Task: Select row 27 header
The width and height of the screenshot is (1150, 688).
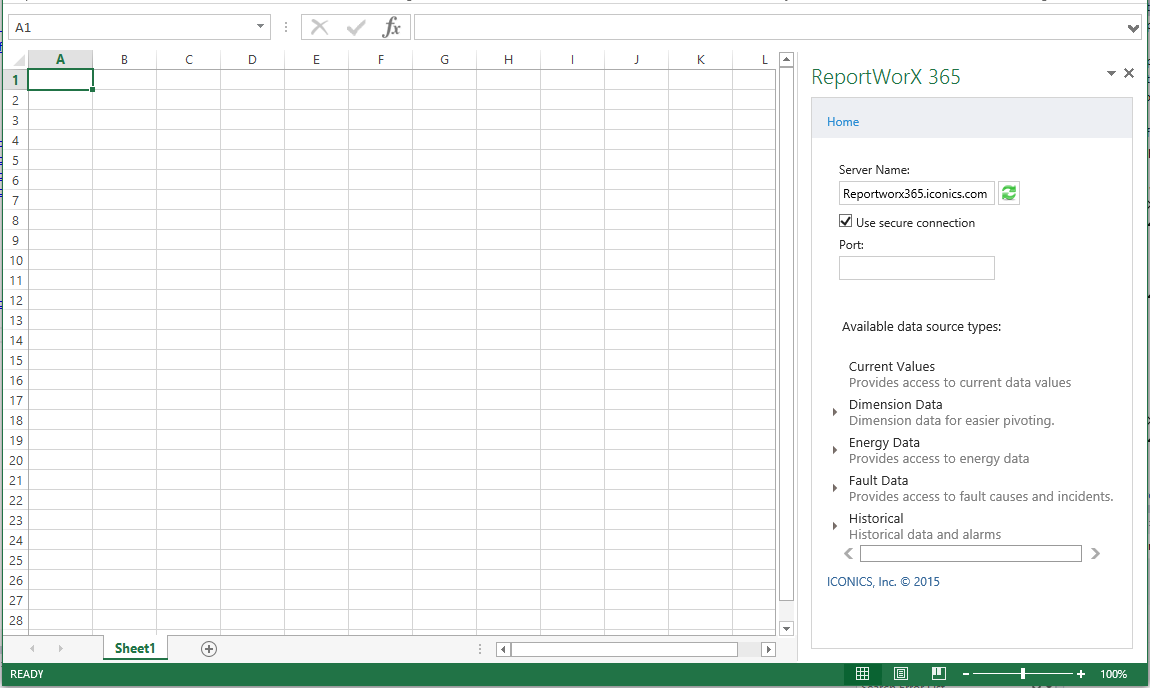Action: coord(15,601)
